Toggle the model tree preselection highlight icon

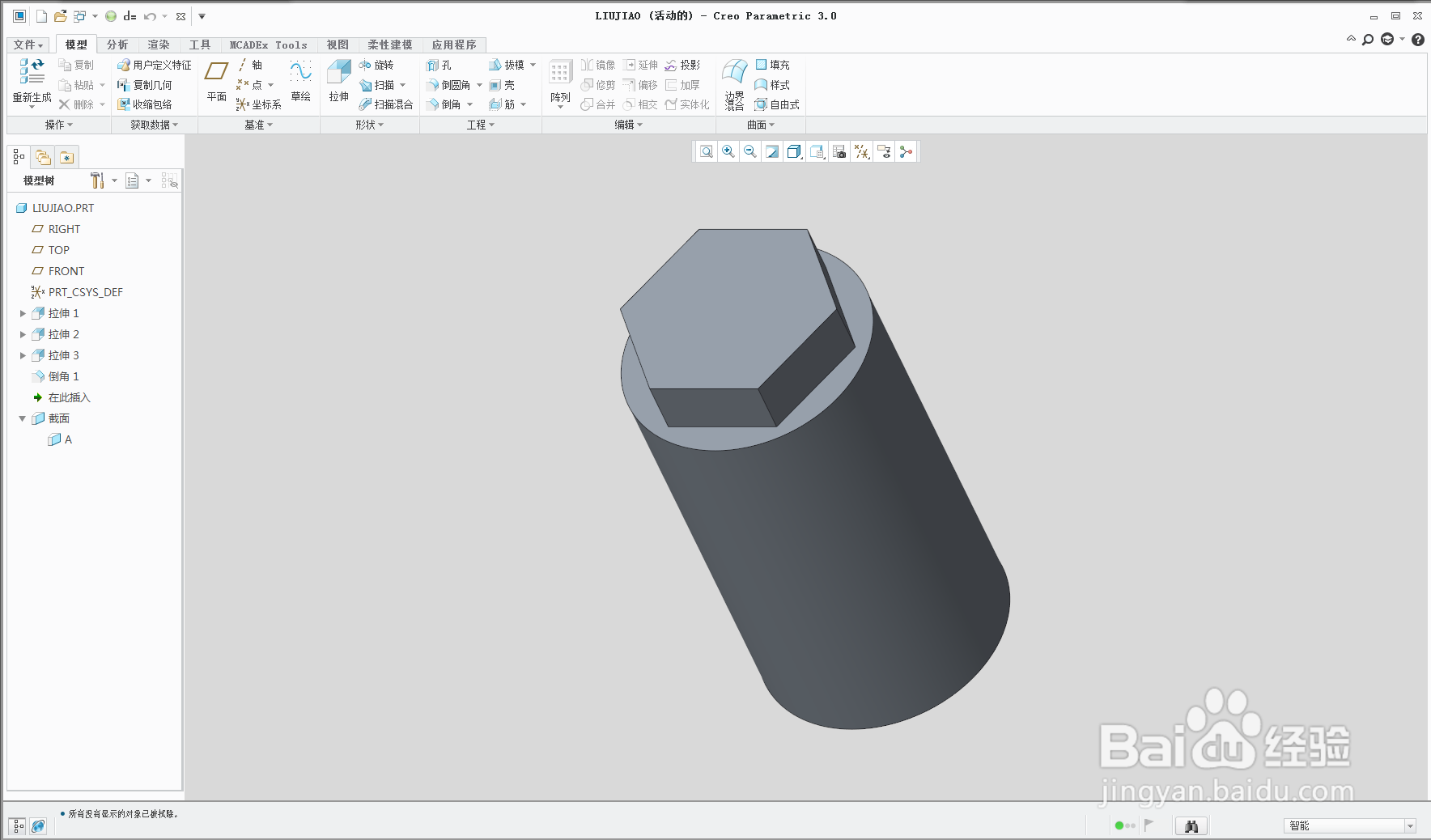[169, 180]
